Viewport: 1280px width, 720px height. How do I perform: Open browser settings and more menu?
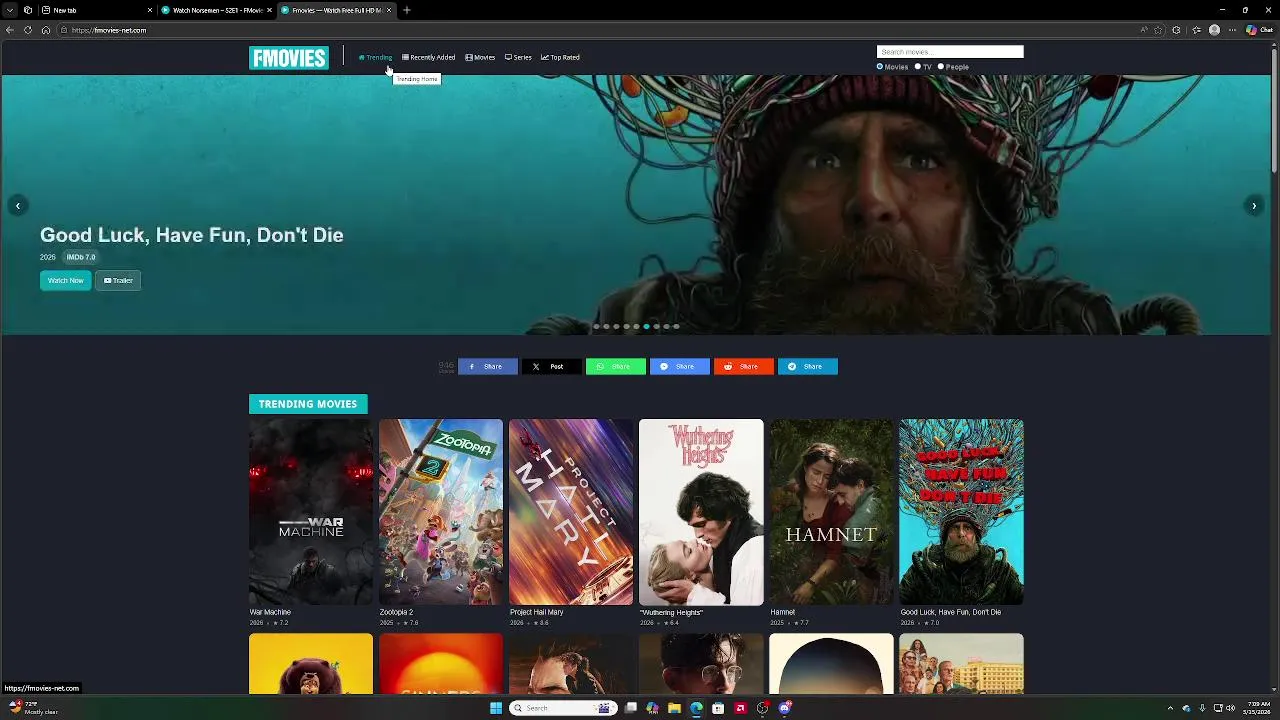1232,30
